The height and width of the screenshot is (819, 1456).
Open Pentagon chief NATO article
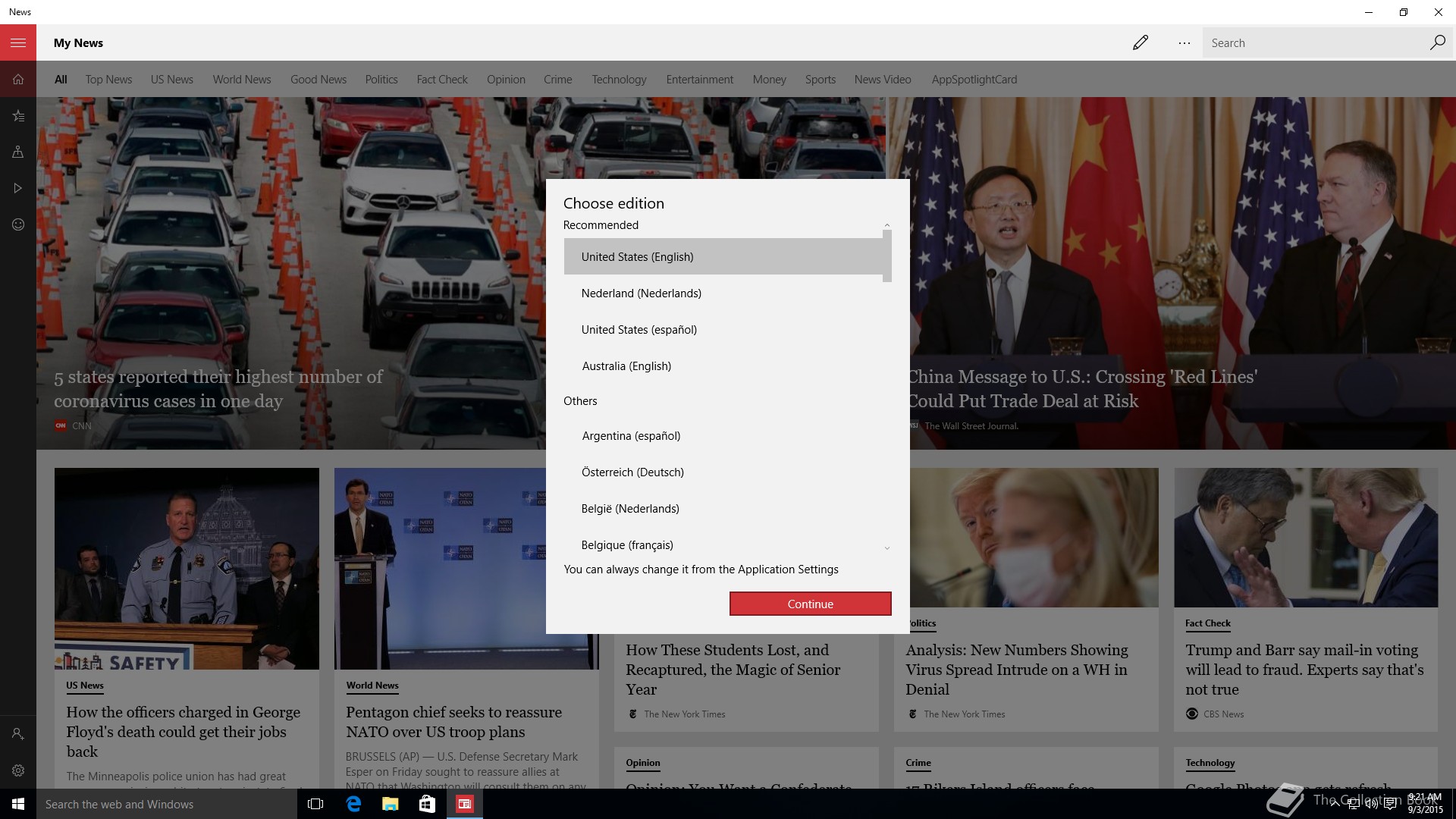pos(454,722)
